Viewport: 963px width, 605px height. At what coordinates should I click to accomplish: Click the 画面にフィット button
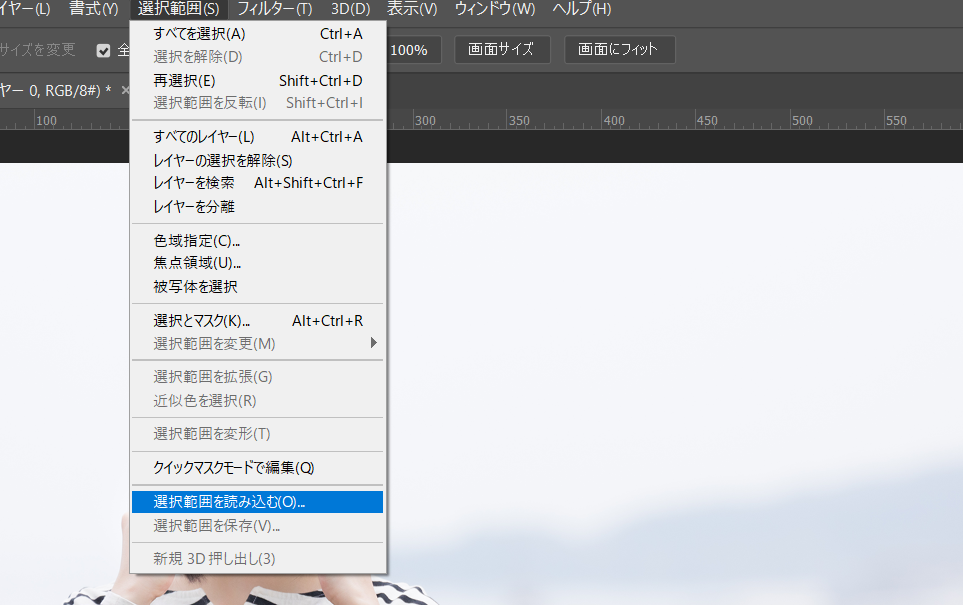click(619, 48)
